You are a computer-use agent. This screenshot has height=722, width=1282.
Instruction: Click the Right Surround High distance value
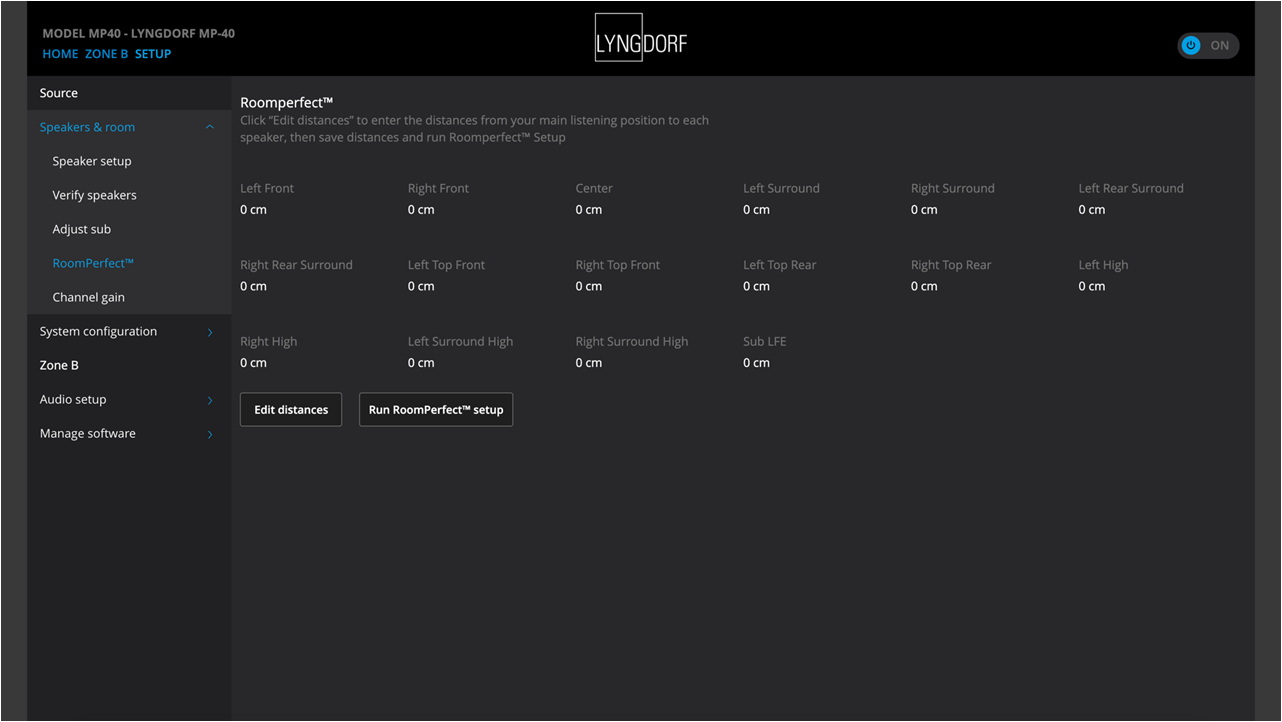(589, 363)
